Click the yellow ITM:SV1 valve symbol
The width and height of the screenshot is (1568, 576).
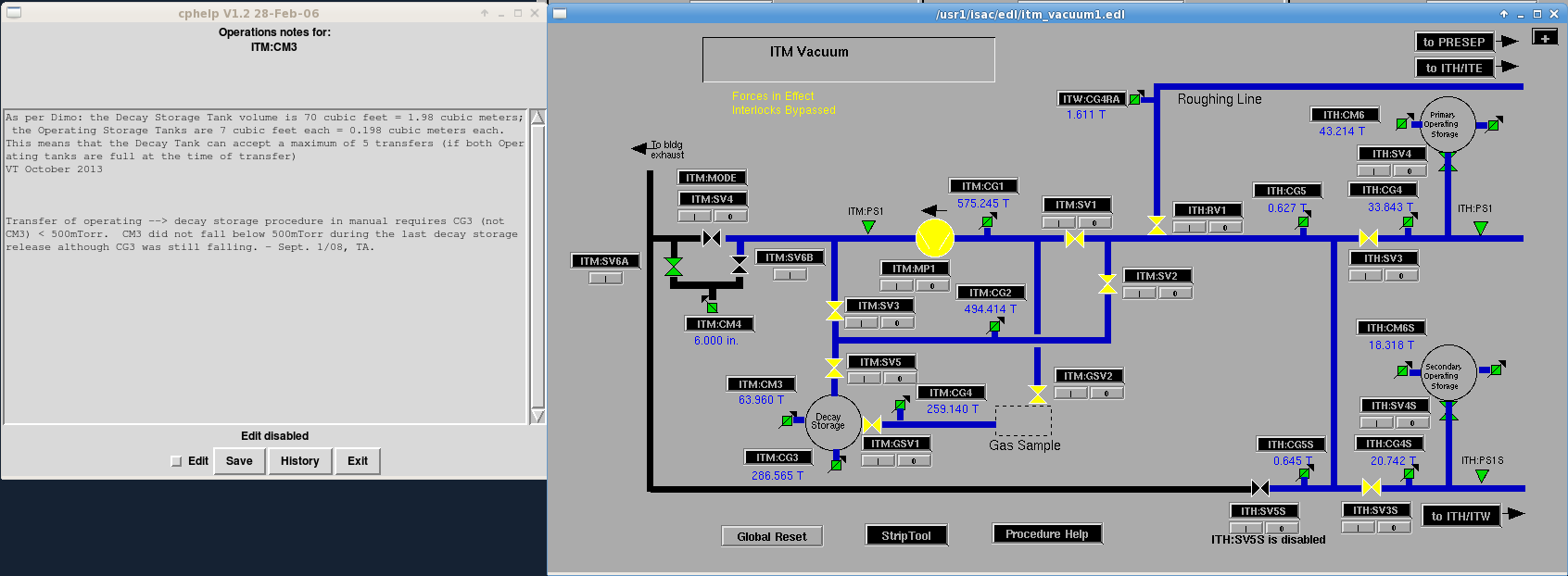tap(1075, 239)
